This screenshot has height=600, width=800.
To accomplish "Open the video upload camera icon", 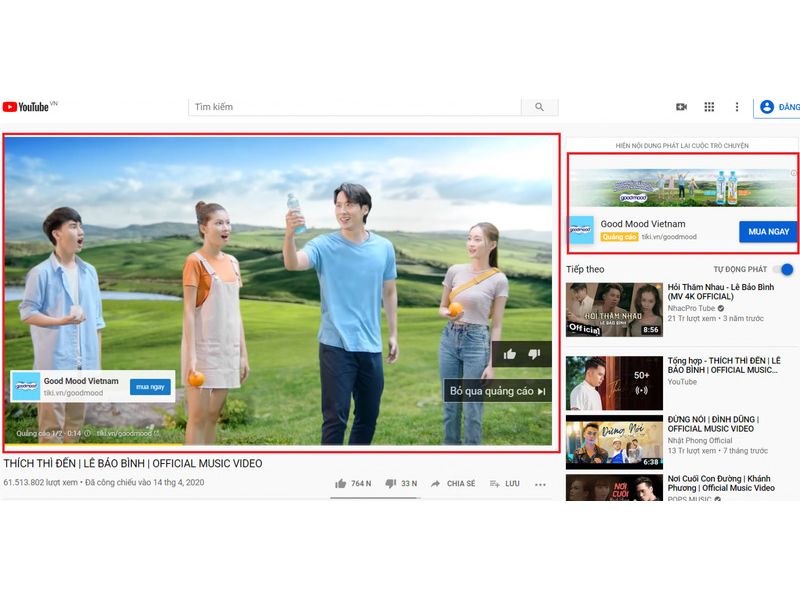I will [684, 106].
